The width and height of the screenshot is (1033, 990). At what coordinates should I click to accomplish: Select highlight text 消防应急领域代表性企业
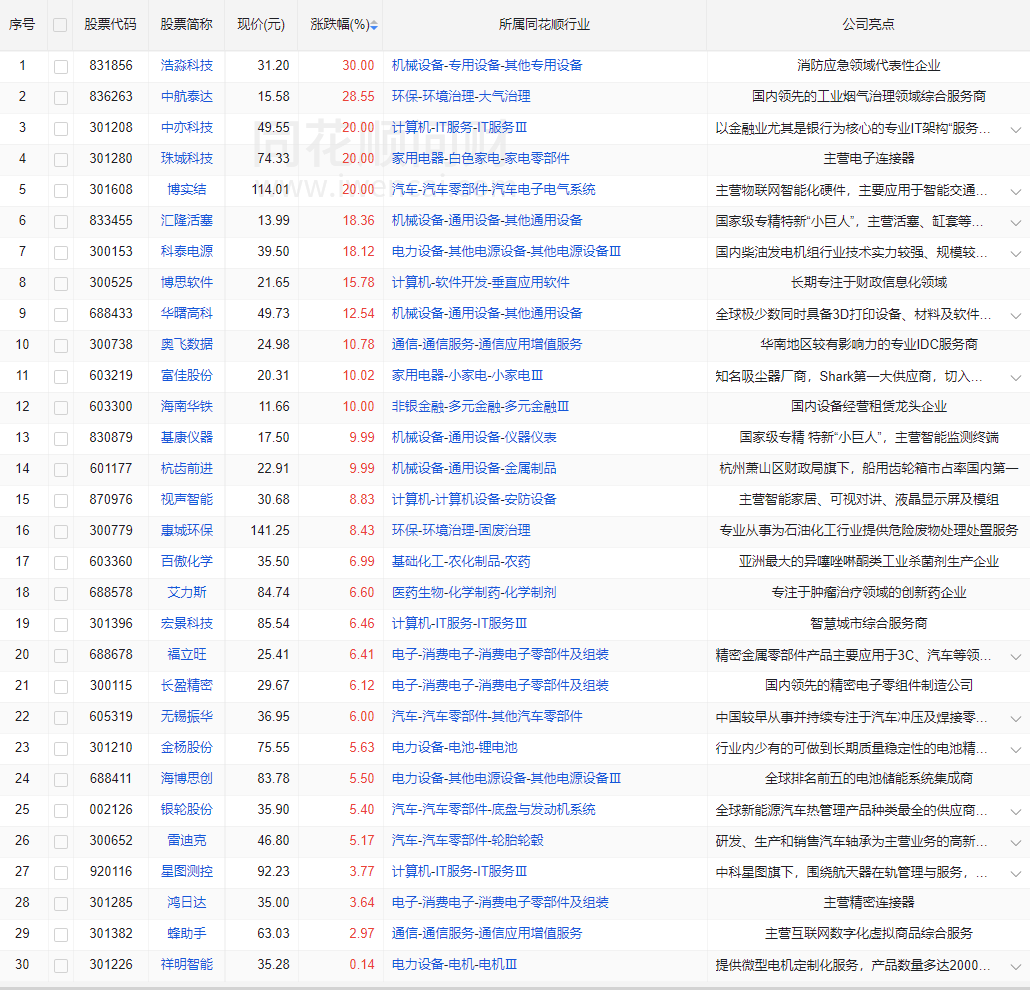868,65
